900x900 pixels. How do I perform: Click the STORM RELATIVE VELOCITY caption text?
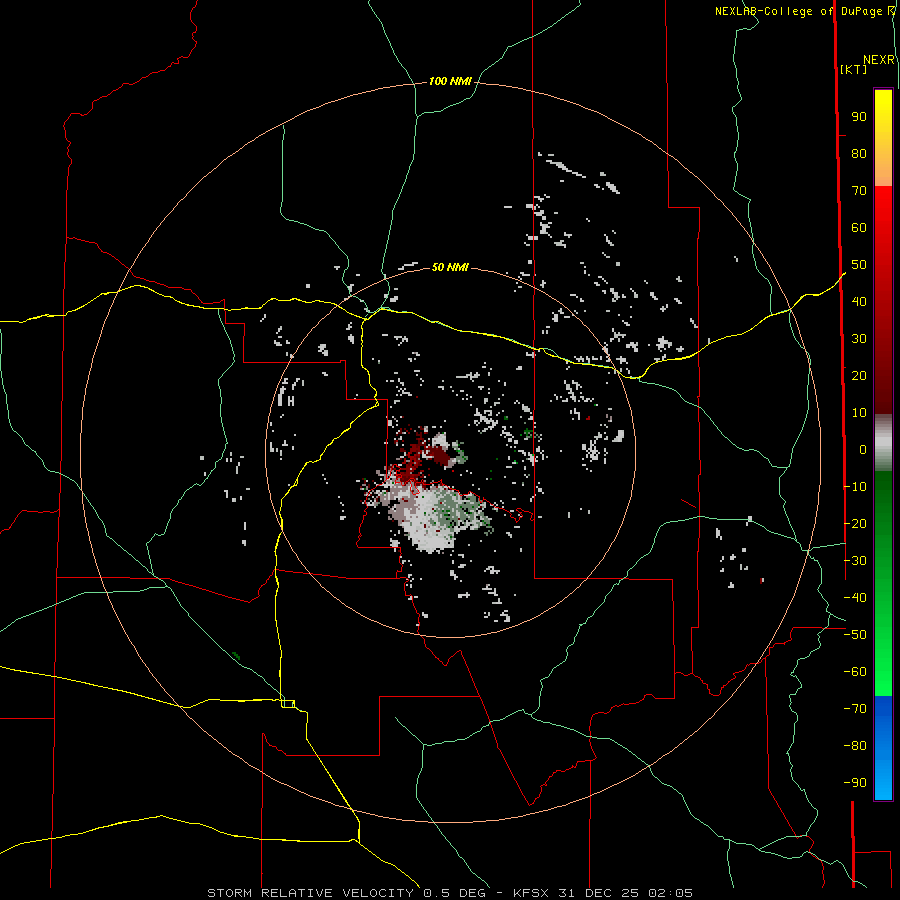click(311, 893)
